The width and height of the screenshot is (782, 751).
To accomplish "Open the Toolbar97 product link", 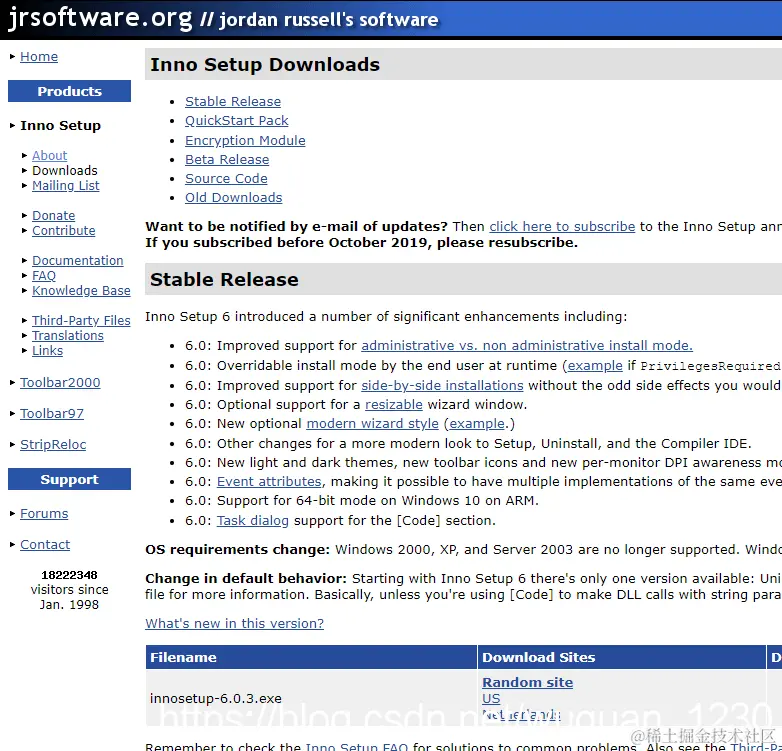I will pos(52,413).
